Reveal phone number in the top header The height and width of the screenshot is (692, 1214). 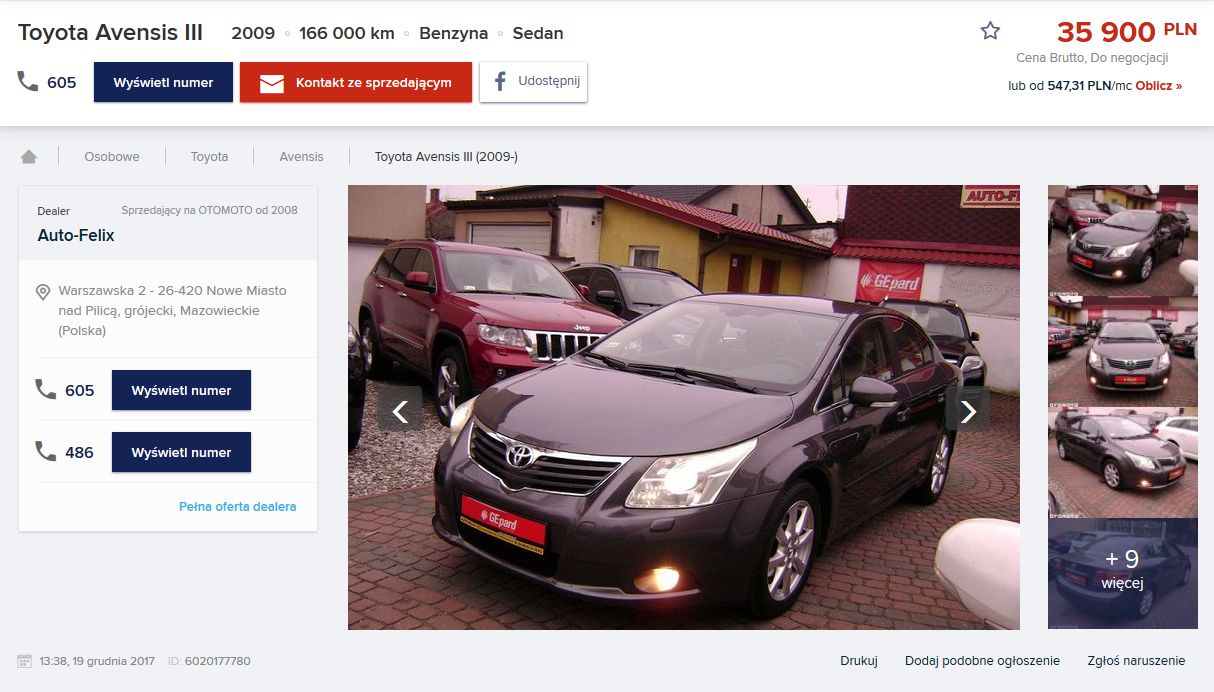[x=163, y=82]
